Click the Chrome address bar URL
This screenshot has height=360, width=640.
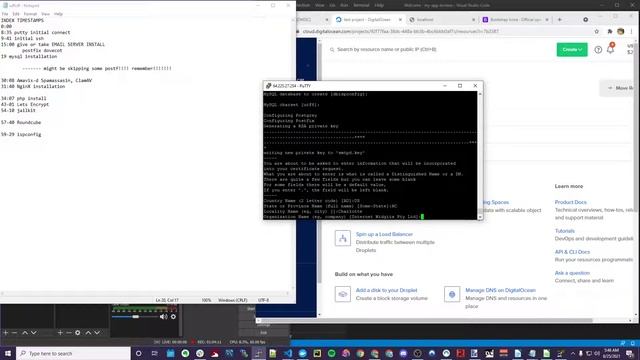[x=400, y=31]
